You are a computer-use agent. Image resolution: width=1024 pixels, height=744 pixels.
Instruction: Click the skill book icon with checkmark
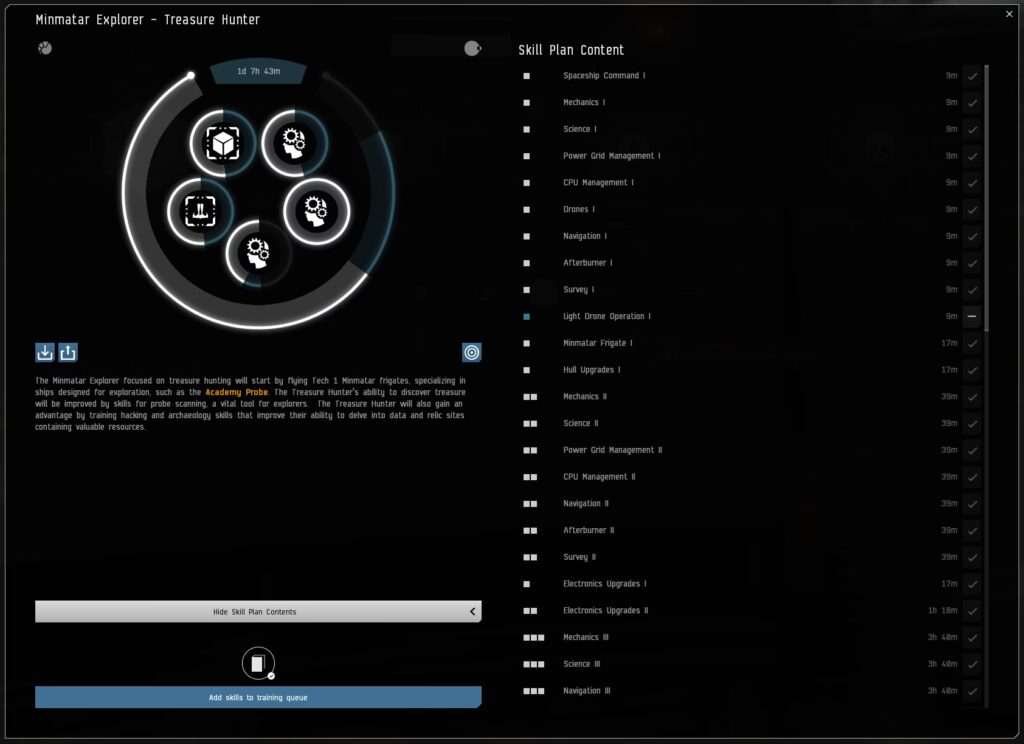point(258,663)
